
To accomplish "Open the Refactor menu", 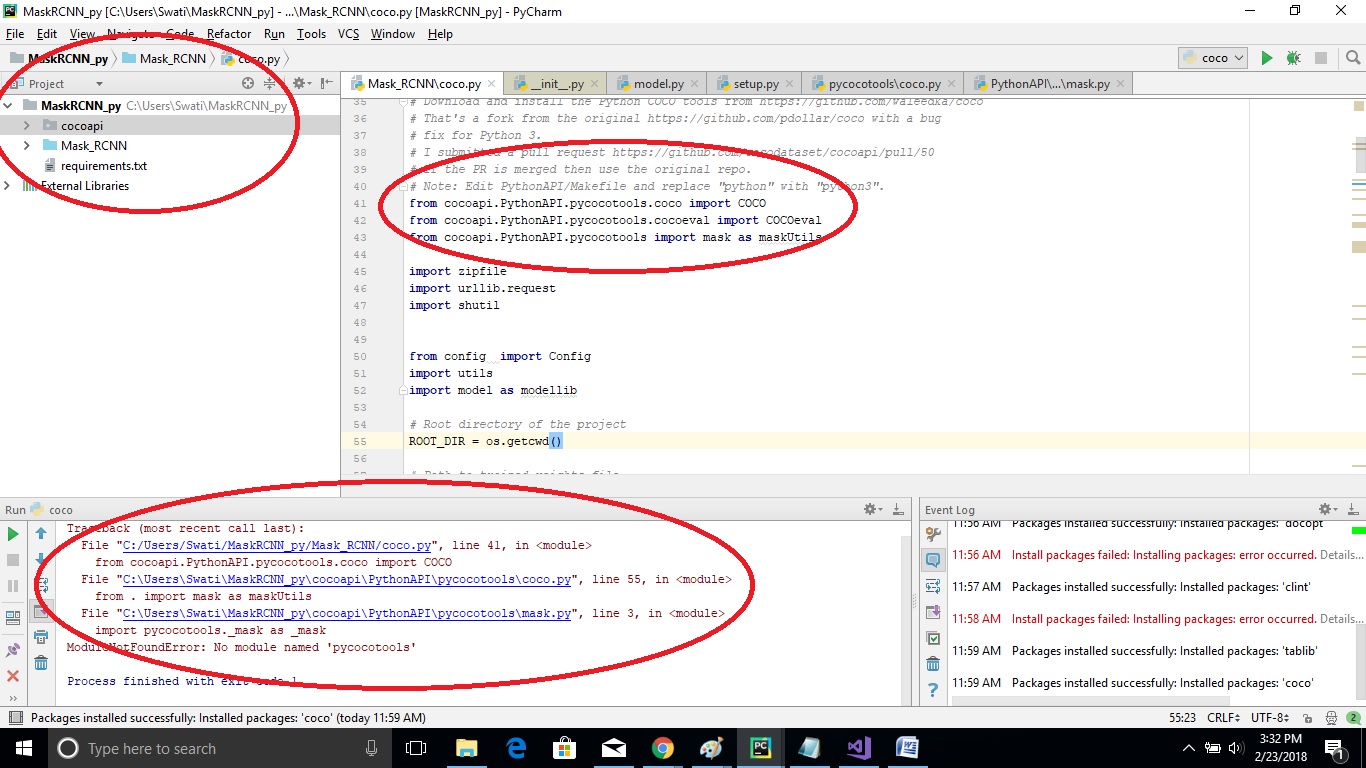I will point(229,33).
